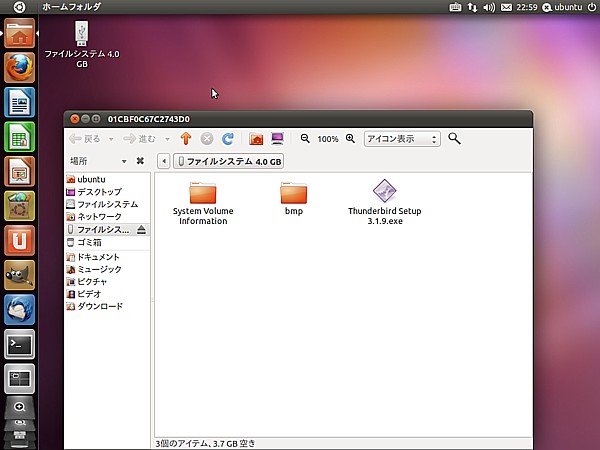
Task: Open the messaging mail indicator
Action: tap(506, 7)
